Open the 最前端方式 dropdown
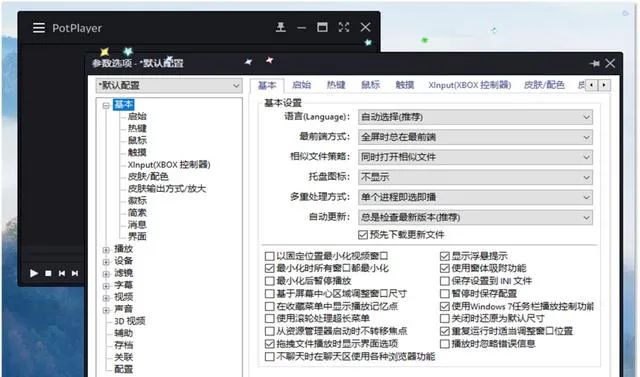The width and height of the screenshot is (640, 377). point(475,137)
